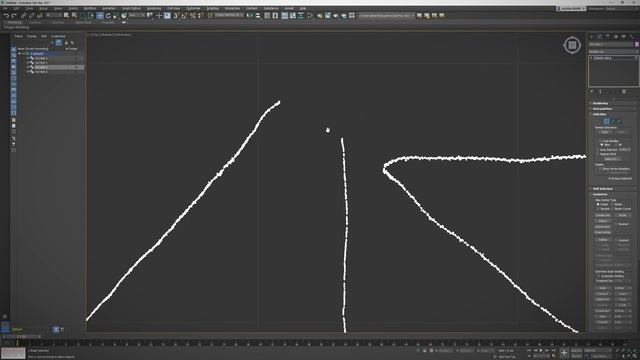Switch to the Hierarchy command panel tab
The width and height of the screenshot is (640, 360).
coord(608,36)
